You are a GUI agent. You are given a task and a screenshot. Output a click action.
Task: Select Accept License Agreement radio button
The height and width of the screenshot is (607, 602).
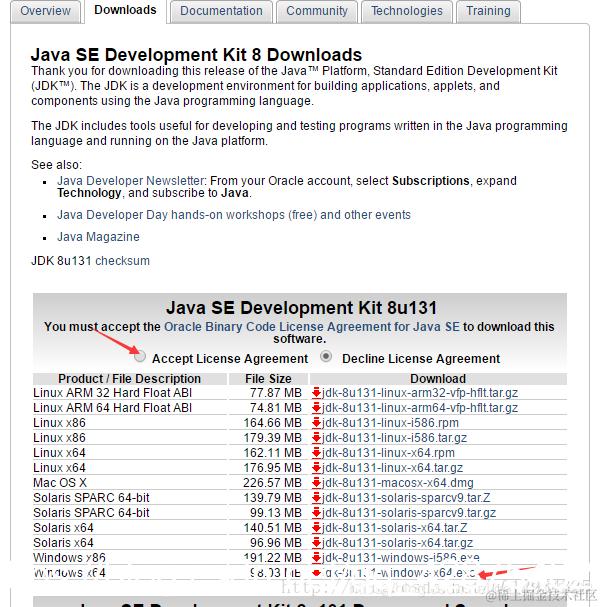140,356
